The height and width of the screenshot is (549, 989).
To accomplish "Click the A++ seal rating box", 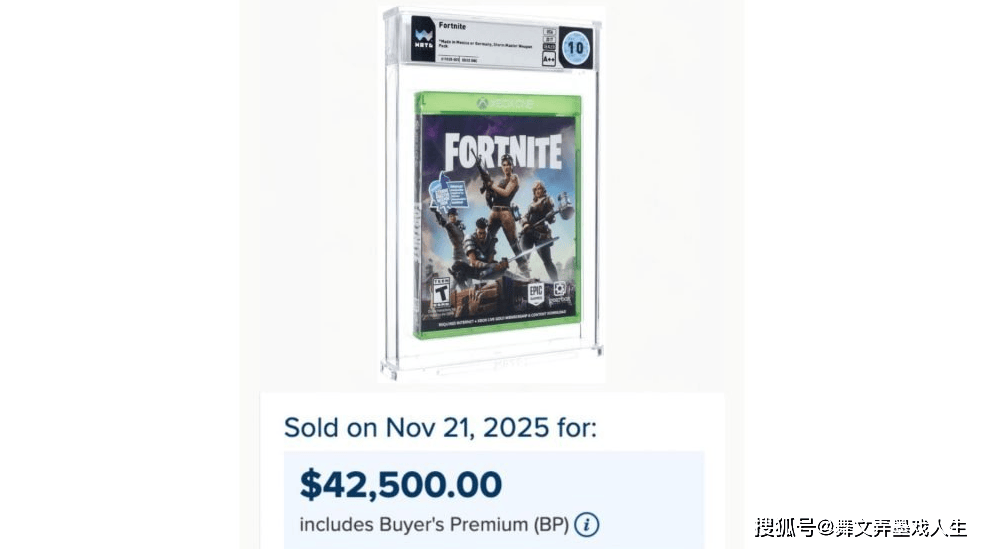I will (x=549, y=60).
